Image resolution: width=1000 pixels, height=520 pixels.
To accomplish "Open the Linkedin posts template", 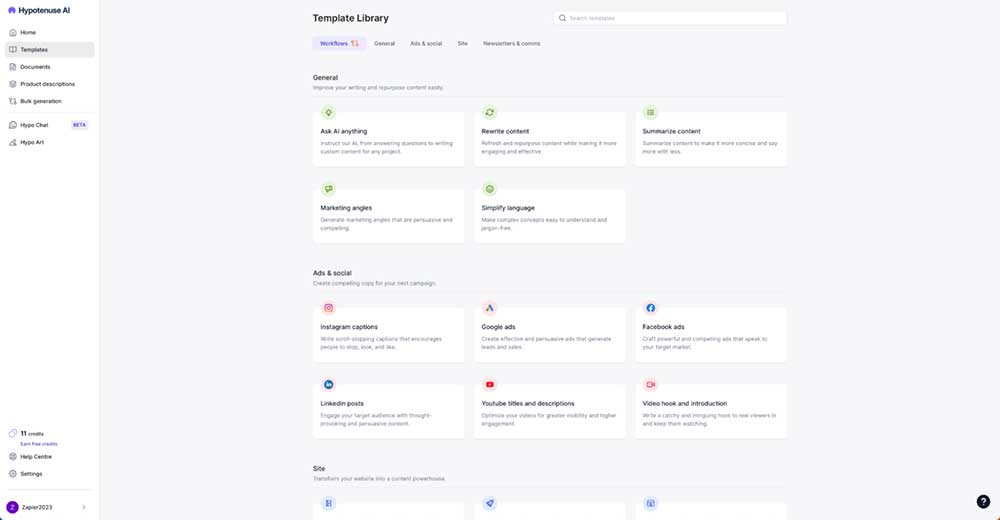I will pos(388,411).
